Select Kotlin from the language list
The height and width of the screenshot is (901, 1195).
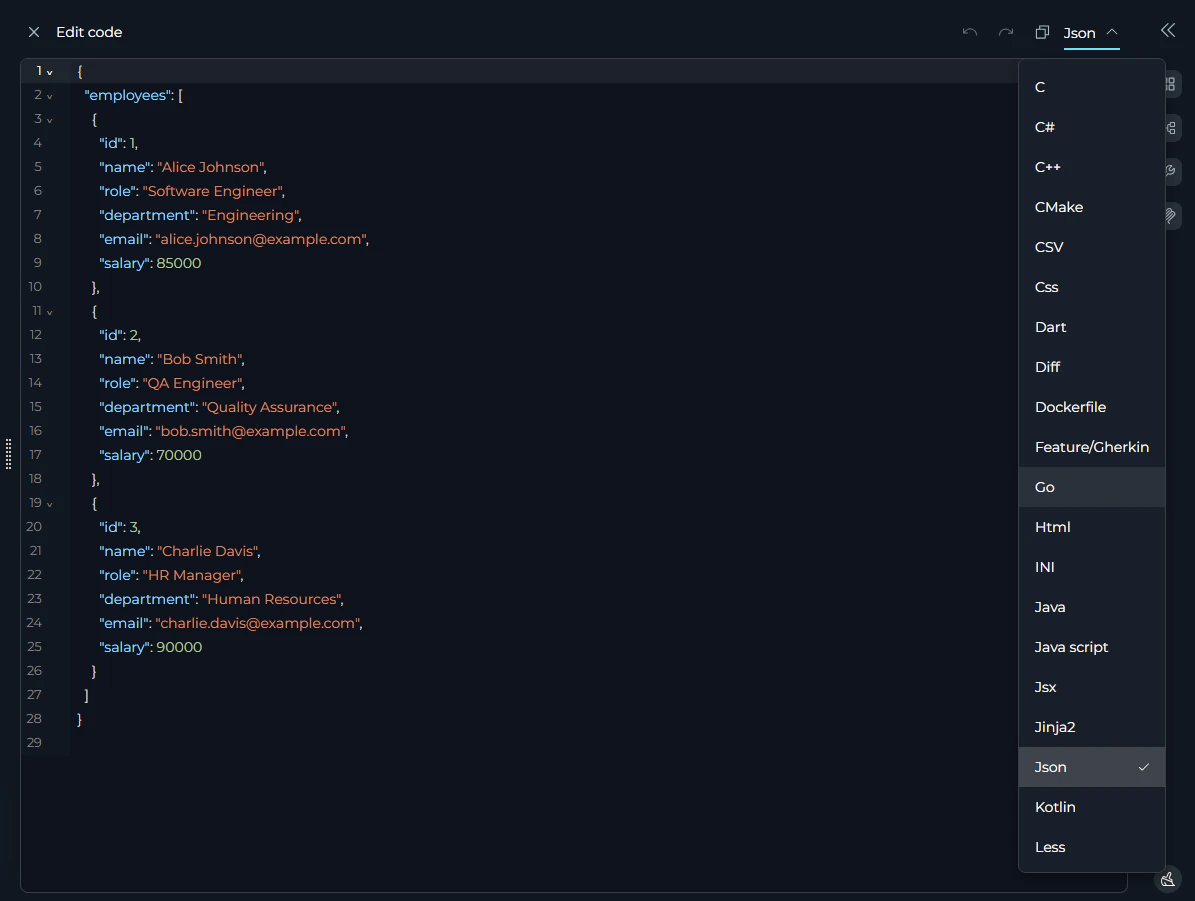[x=1054, y=807]
